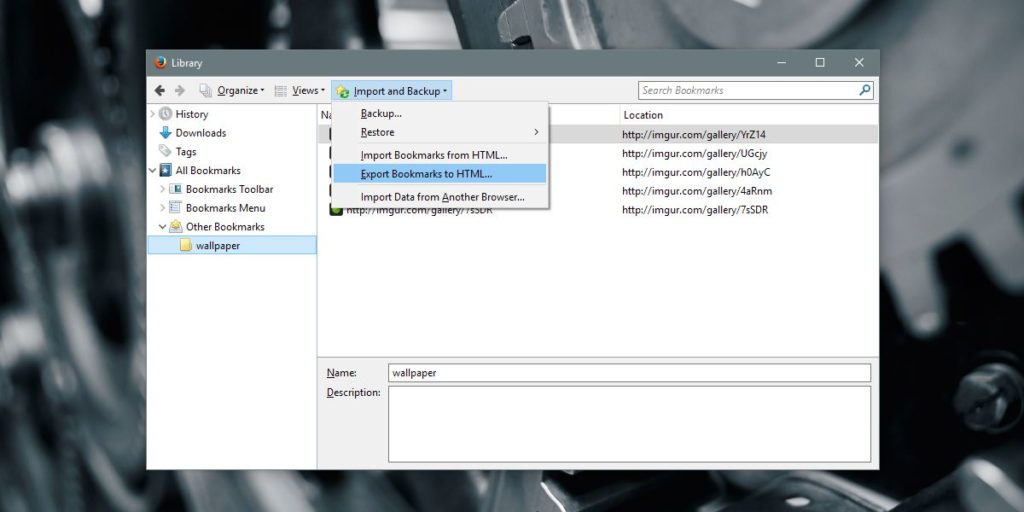Viewport: 1024px width, 512px height.
Task: Choose Import Data from Another Browser...
Action: pyautogui.click(x=440, y=197)
